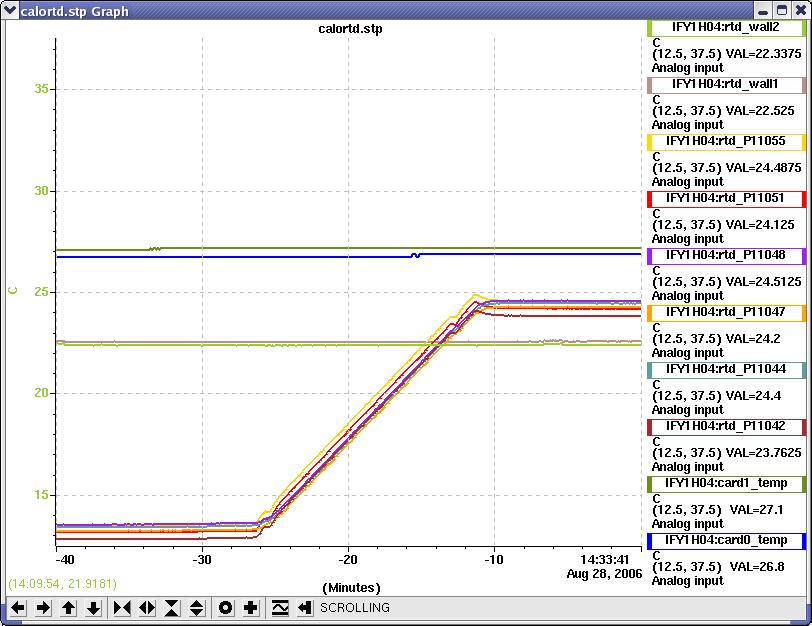
Task: Click the VAL=27.1 reading
Action: (x=757, y=509)
